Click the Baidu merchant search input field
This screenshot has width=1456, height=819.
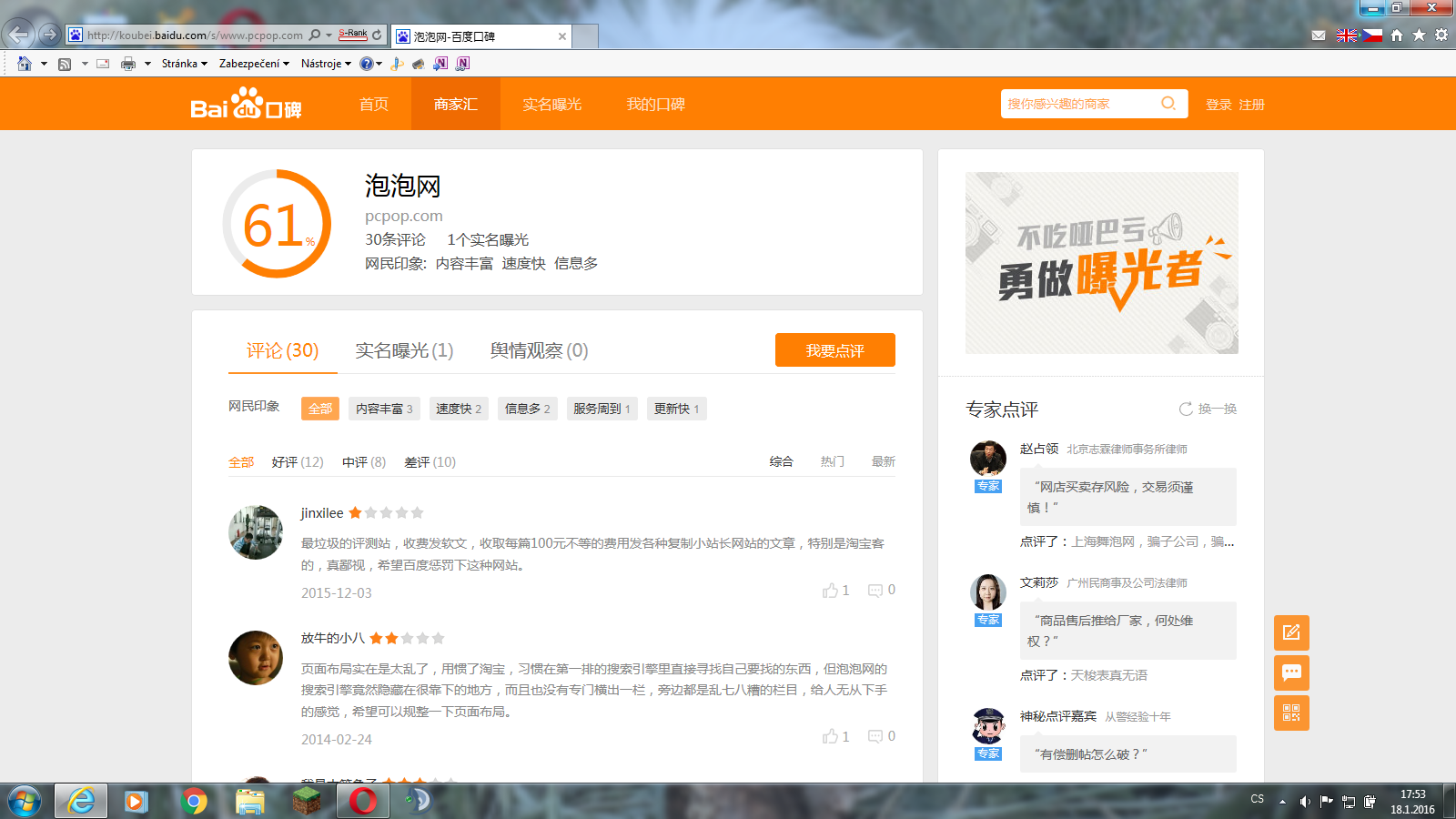point(1080,104)
